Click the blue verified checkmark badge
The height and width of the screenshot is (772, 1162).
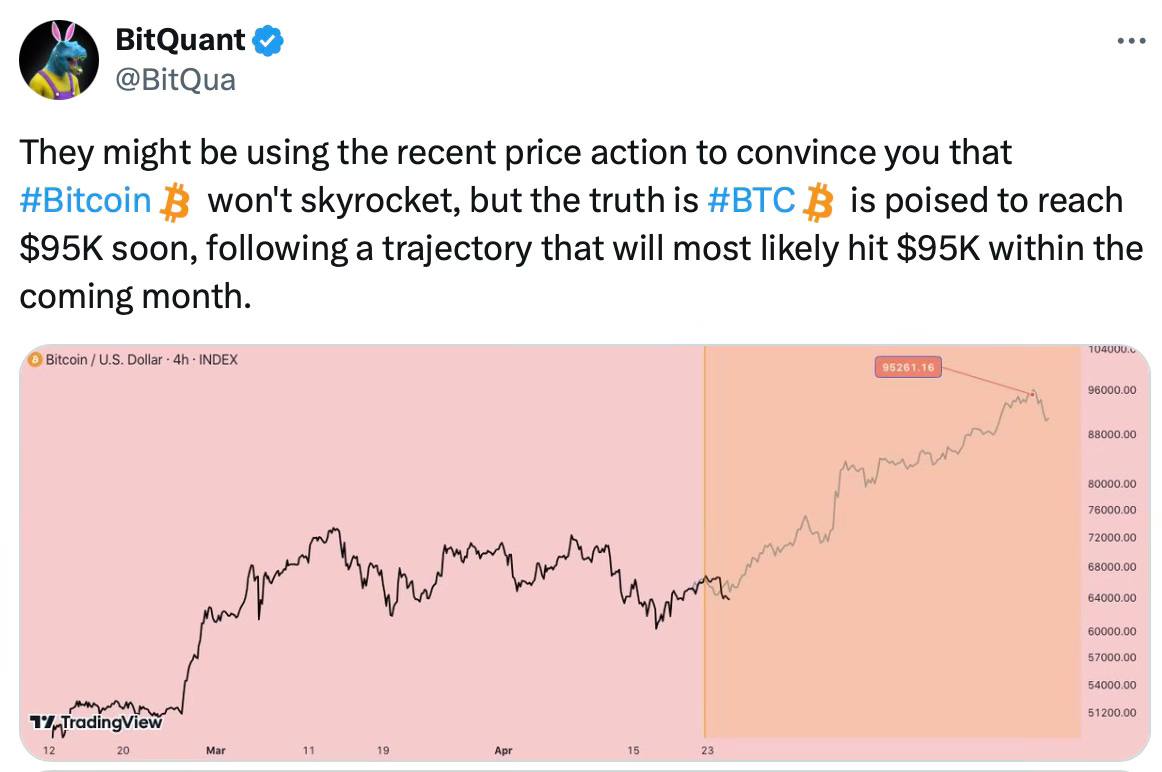pos(268,40)
